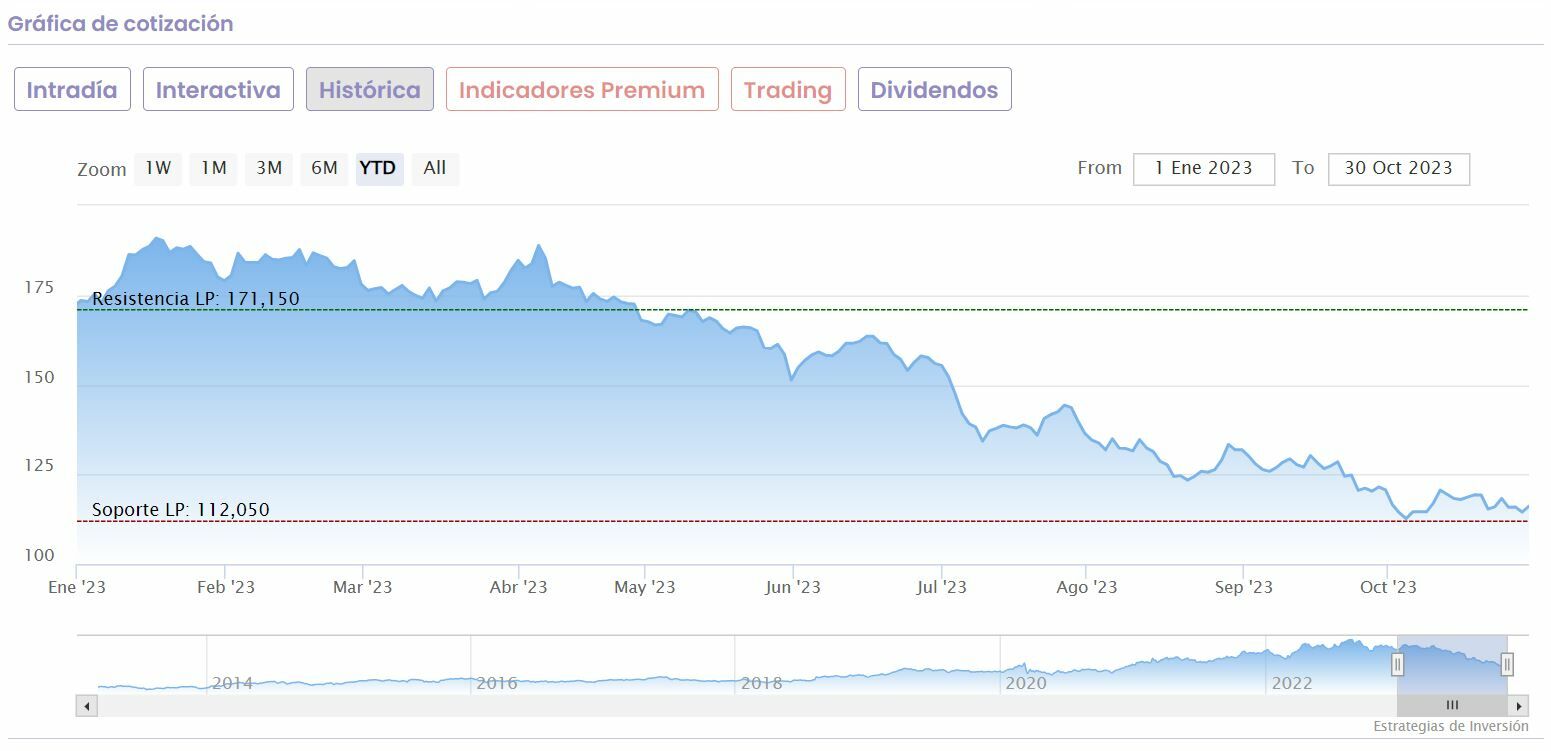The height and width of the screenshot is (751, 1551).
Task: Select the 3M zoom range
Action: pyautogui.click(x=269, y=168)
